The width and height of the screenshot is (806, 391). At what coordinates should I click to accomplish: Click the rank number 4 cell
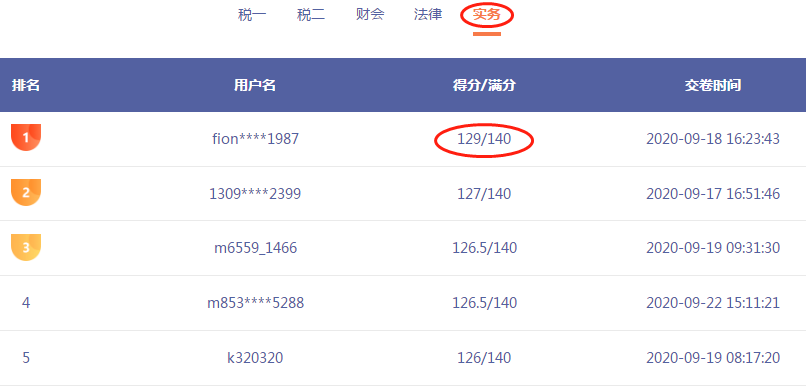tap(26, 303)
